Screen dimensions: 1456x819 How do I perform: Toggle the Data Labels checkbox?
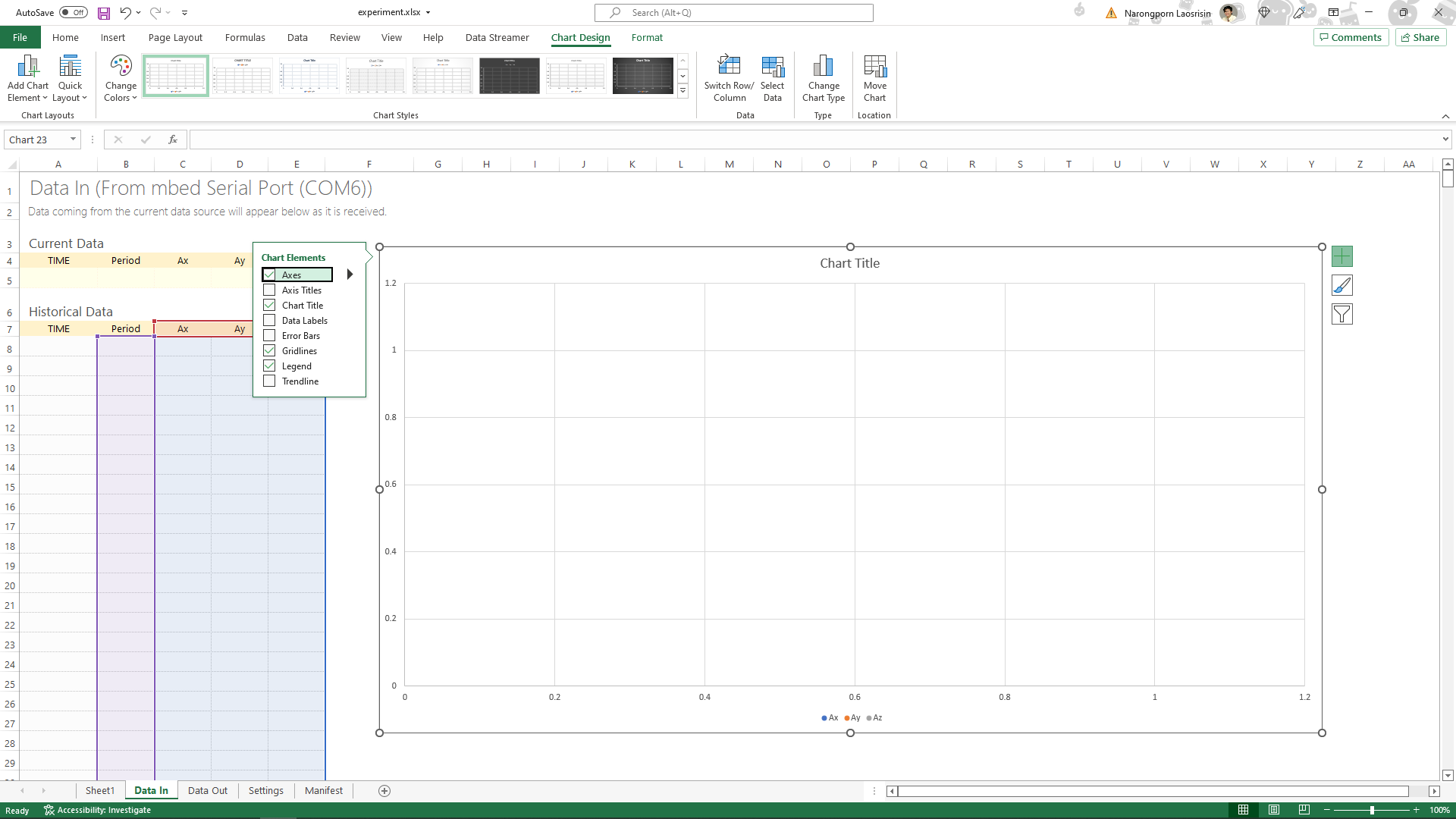click(x=269, y=320)
